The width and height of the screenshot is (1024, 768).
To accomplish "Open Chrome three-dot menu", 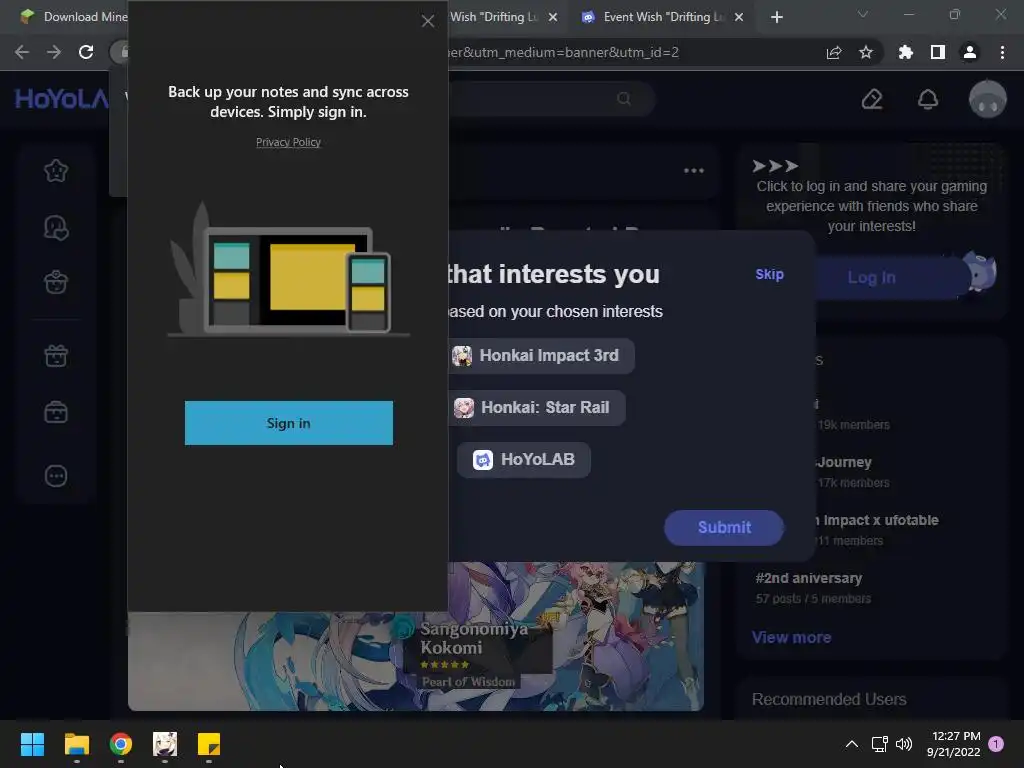I will pyautogui.click(x=1002, y=52).
